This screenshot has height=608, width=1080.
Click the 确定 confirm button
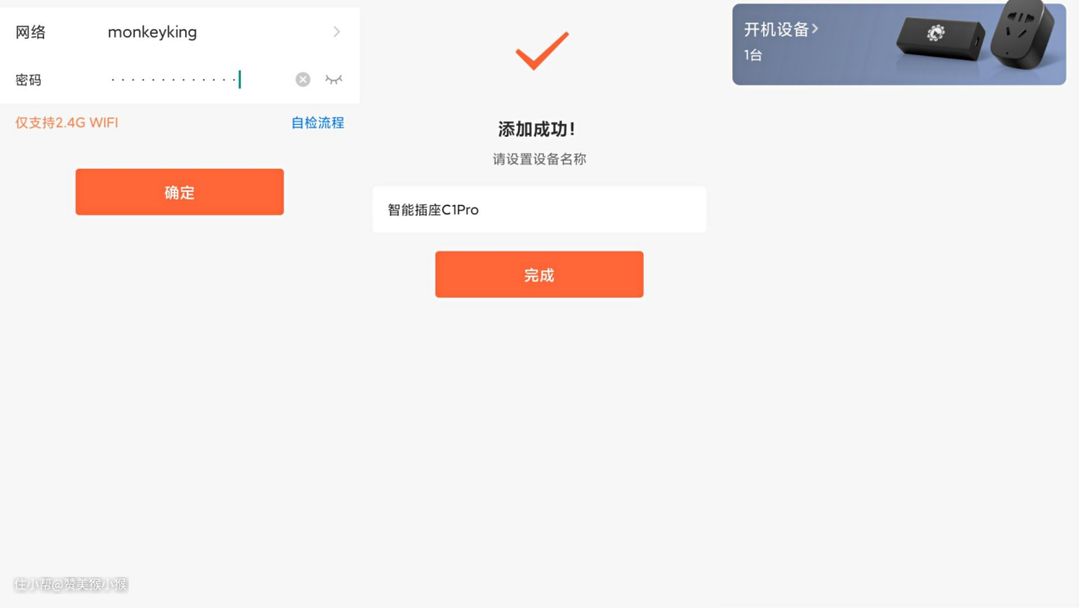[x=179, y=192]
